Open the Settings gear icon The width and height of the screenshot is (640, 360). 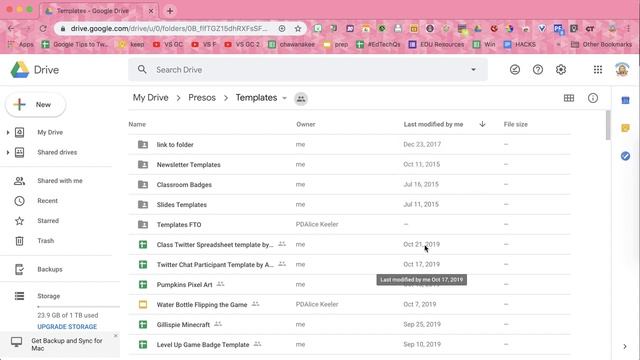click(x=561, y=70)
